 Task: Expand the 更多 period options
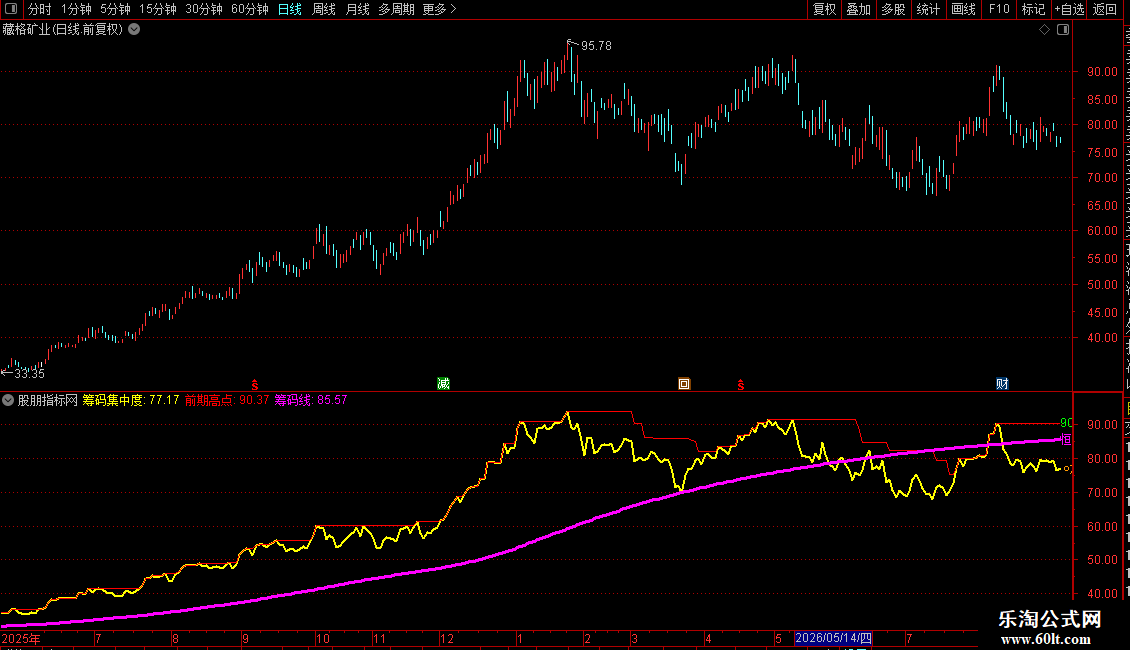[x=439, y=9]
